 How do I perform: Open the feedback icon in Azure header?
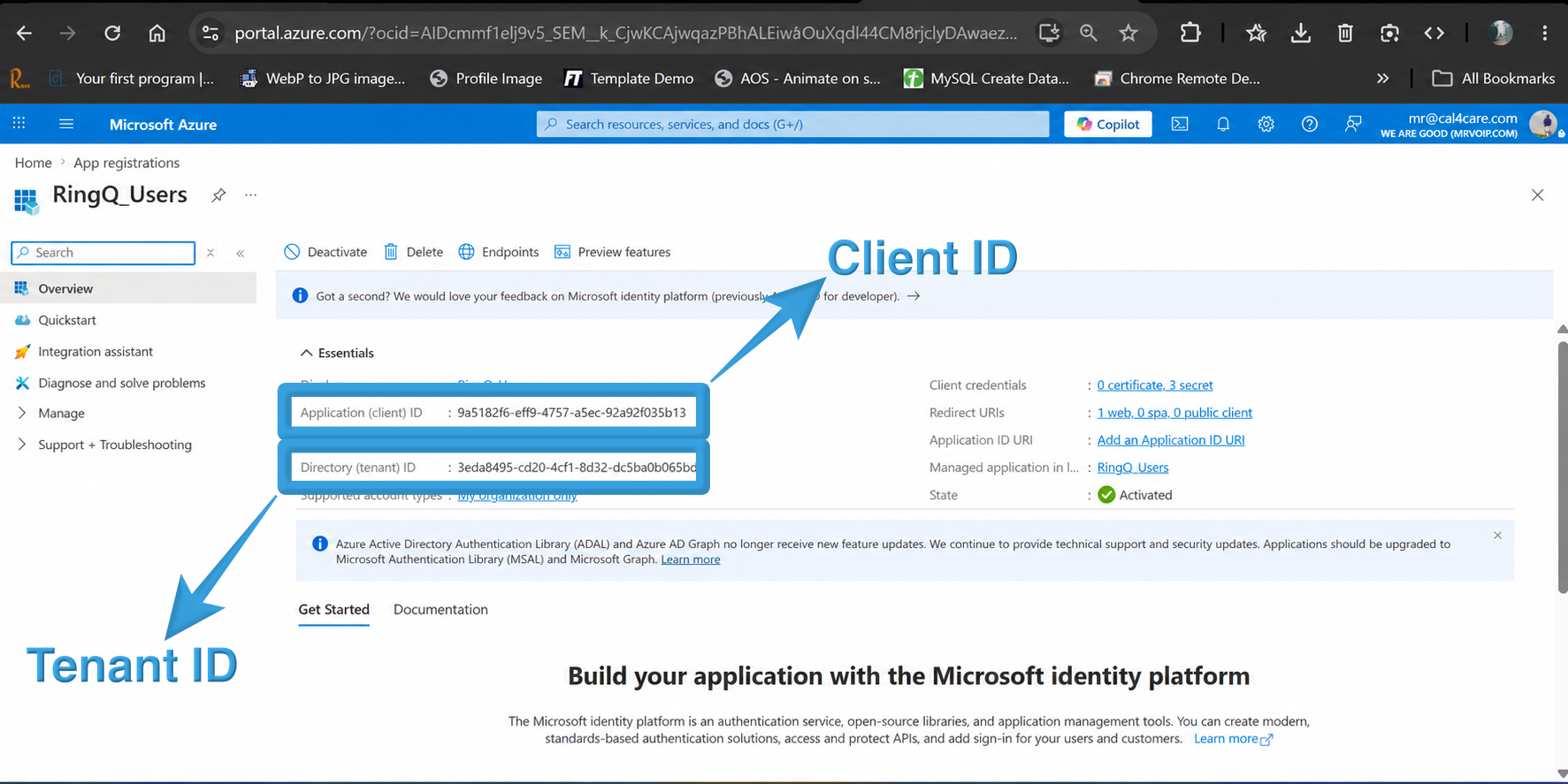pyautogui.click(x=1353, y=125)
